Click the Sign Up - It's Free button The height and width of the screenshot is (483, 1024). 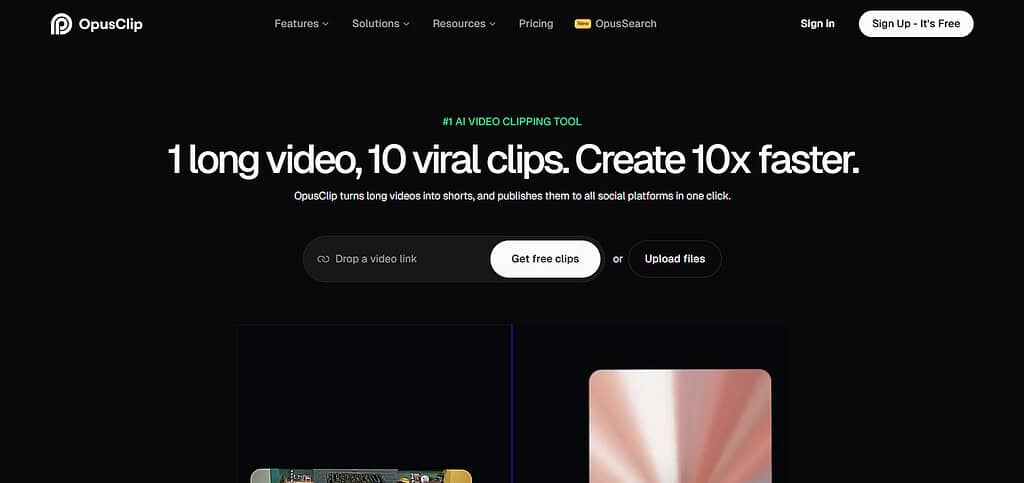[x=916, y=23]
